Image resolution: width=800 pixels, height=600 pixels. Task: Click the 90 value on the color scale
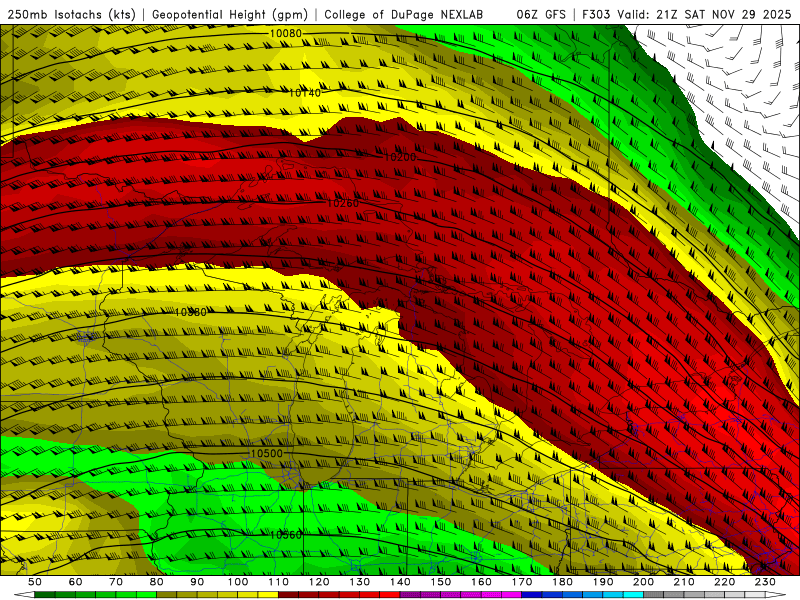coord(197,582)
